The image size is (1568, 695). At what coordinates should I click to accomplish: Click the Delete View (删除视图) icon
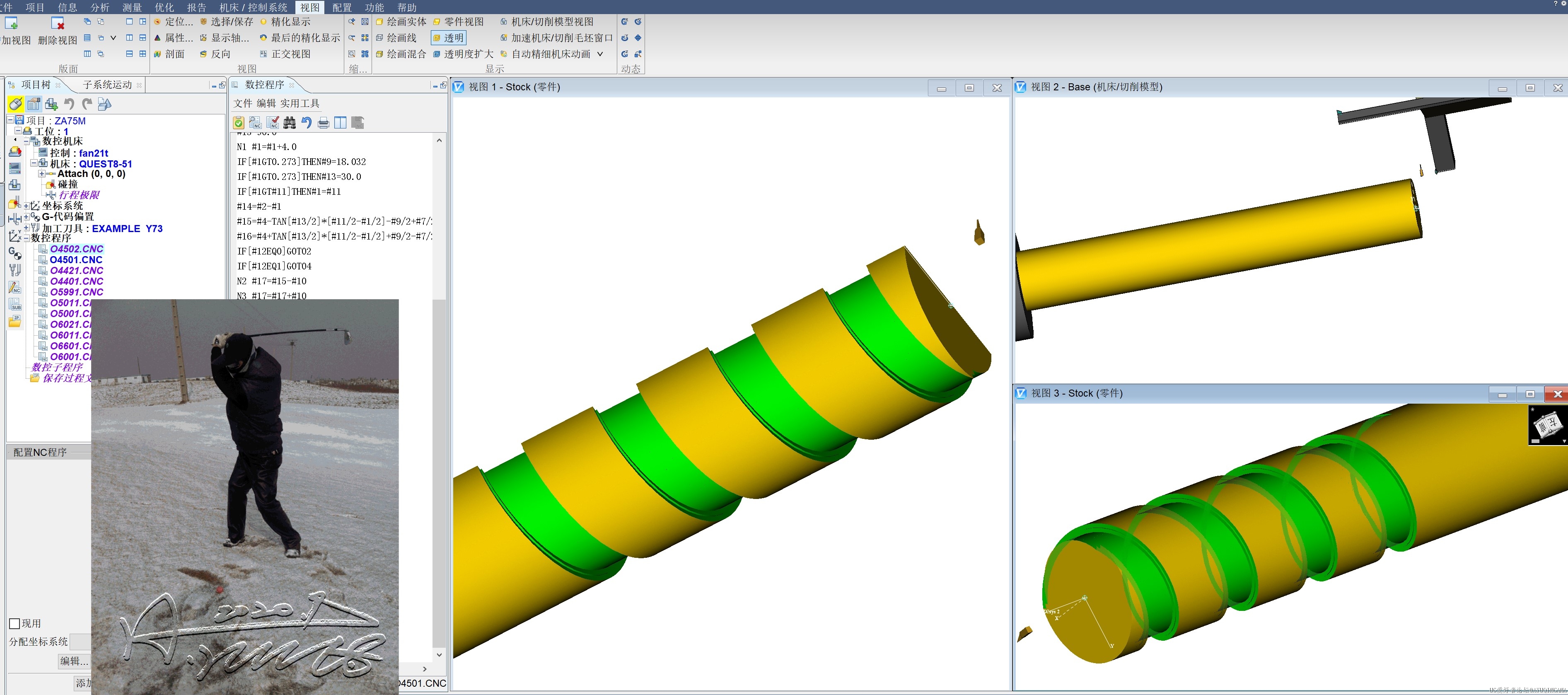58,23
